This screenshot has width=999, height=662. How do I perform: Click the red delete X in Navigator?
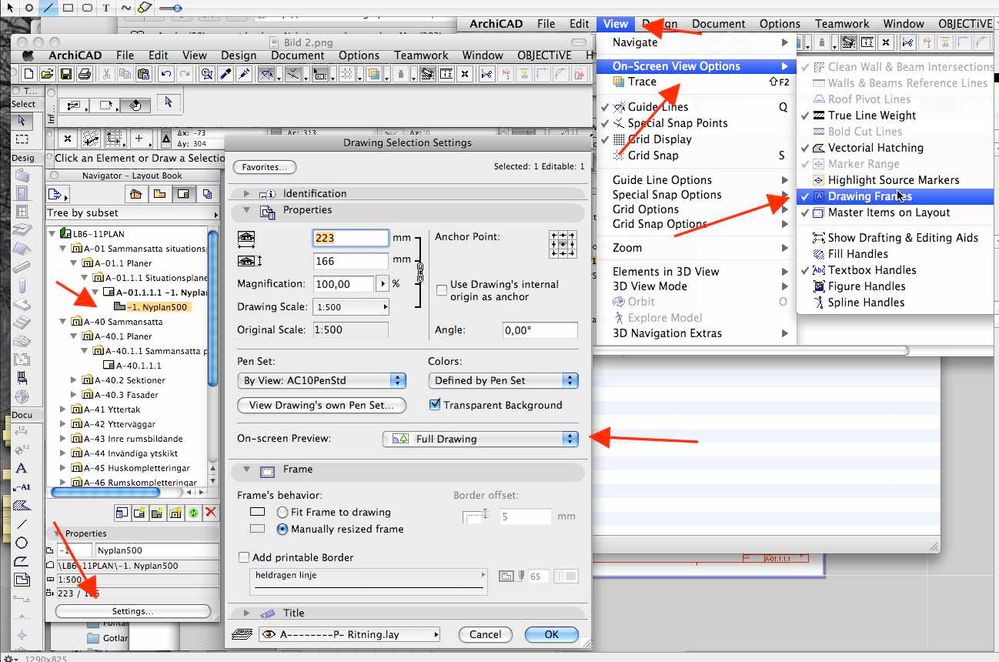click(211, 512)
